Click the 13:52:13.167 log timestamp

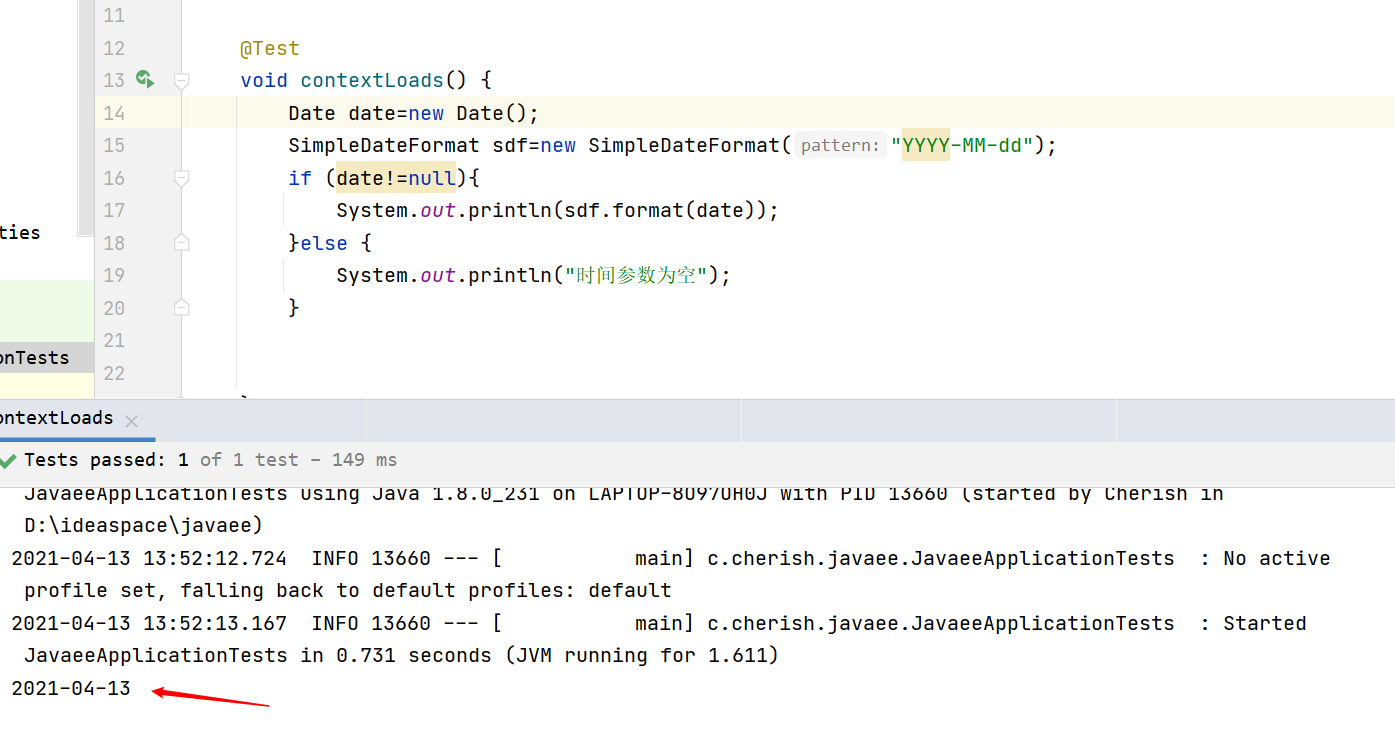[x=215, y=623]
